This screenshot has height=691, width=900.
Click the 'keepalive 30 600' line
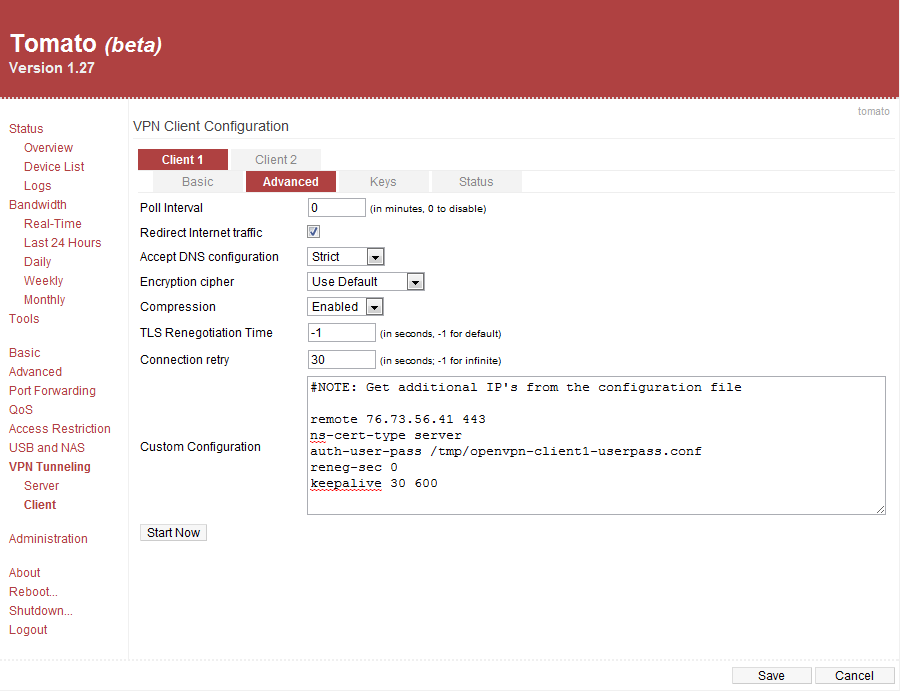pyautogui.click(x=374, y=483)
